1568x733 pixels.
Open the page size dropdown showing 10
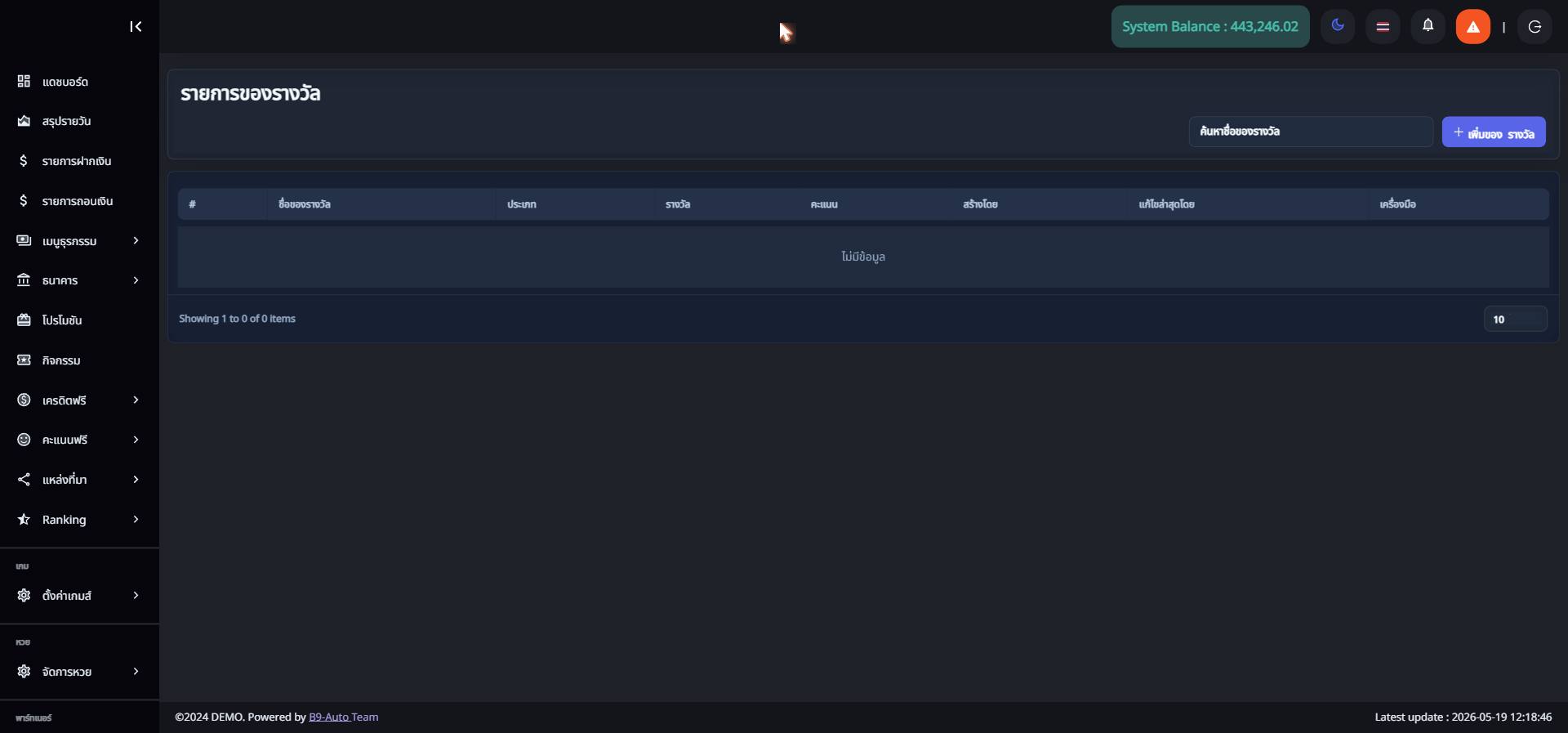[x=1515, y=319]
